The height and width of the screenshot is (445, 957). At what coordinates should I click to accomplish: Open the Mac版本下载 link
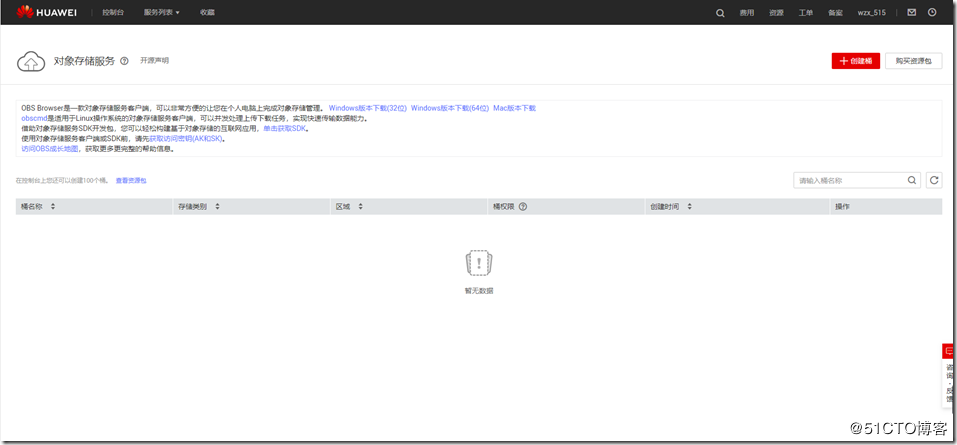(x=515, y=108)
